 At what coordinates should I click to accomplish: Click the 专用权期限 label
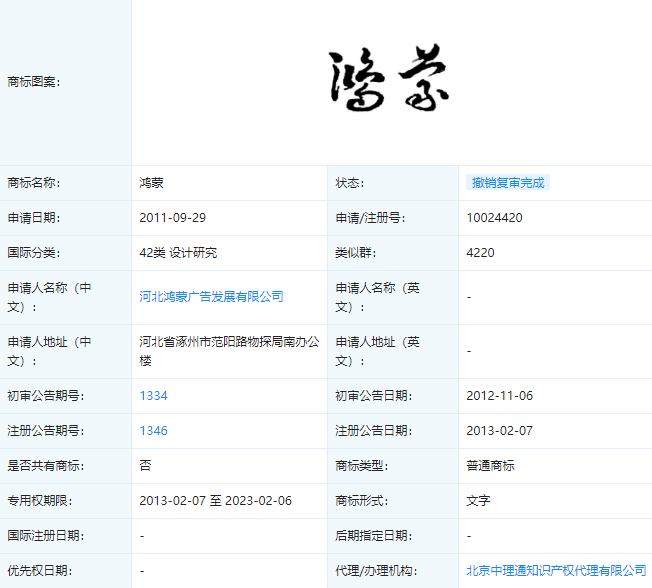[x=40, y=500]
